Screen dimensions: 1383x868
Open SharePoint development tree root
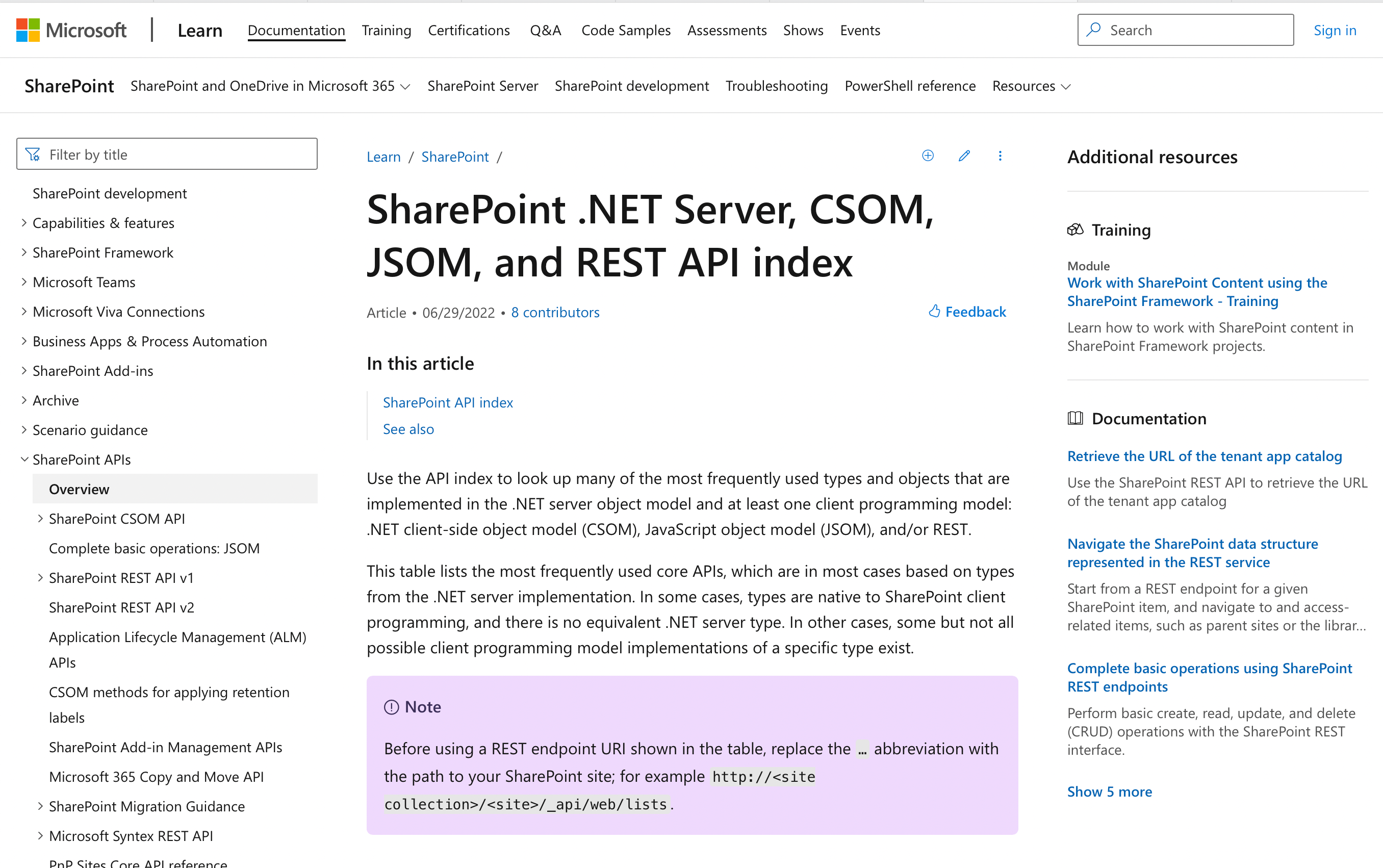(109, 193)
